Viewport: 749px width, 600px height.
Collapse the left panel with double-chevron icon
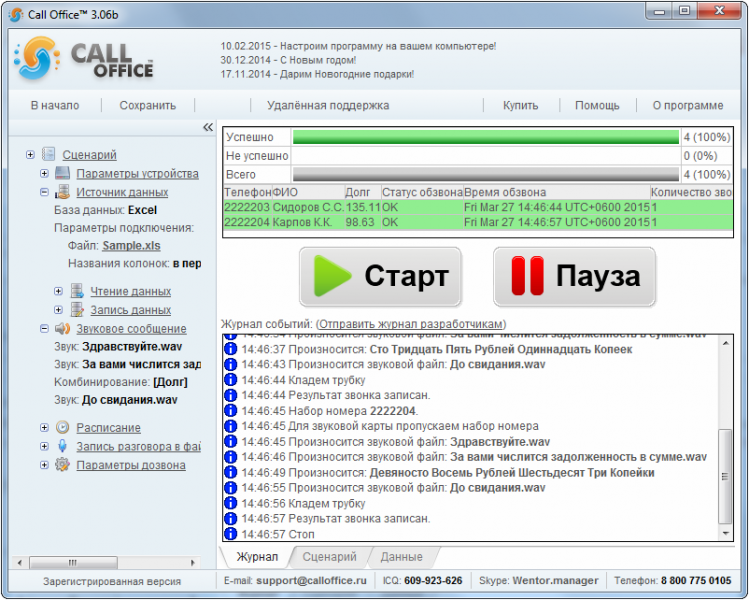208,127
